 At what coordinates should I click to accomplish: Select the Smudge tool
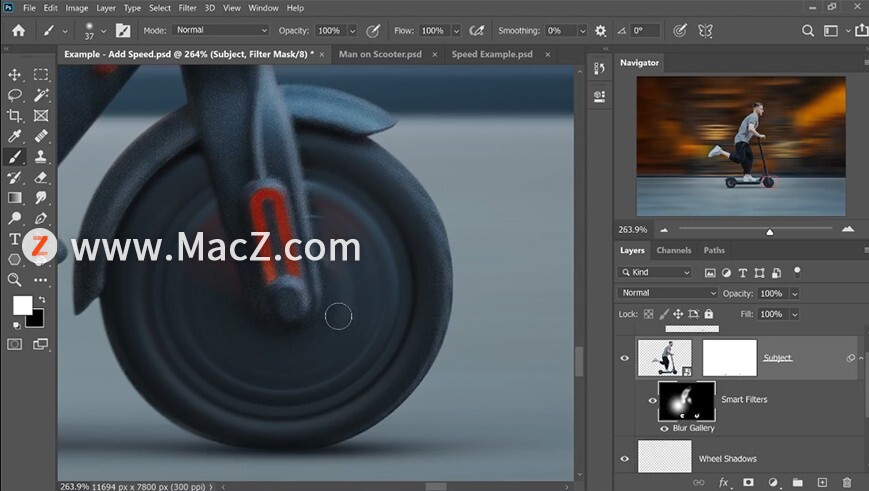click(x=40, y=198)
